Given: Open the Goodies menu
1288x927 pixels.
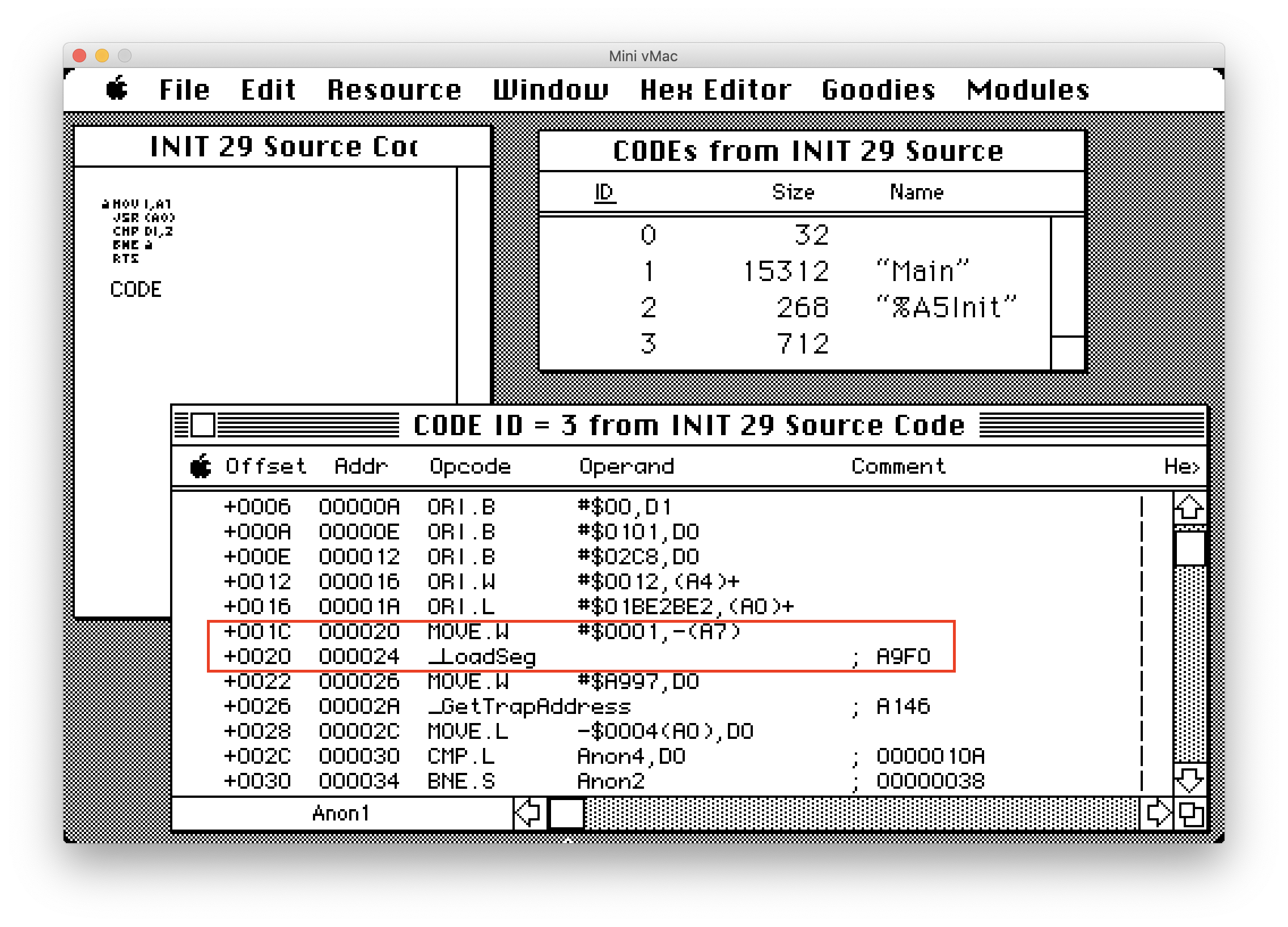Looking at the screenshot, I should (x=878, y=90).
